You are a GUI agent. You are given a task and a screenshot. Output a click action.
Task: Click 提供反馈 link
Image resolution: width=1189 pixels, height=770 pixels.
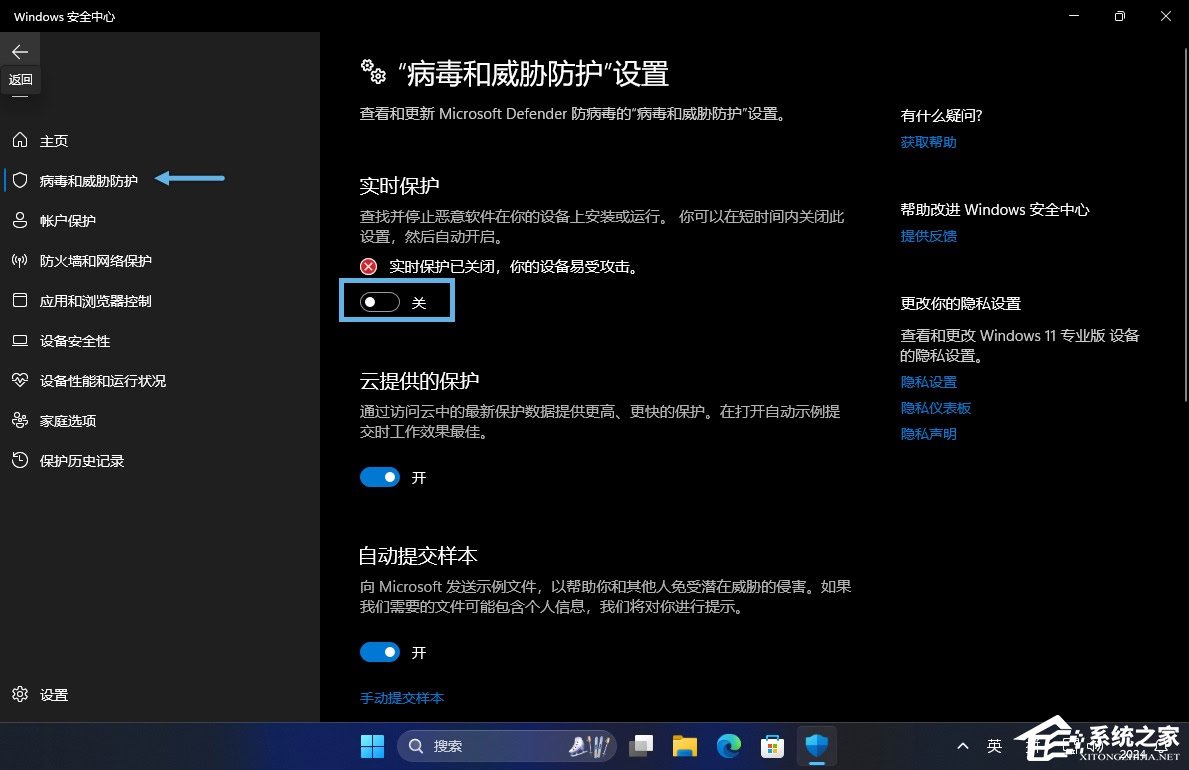[928, 236]
